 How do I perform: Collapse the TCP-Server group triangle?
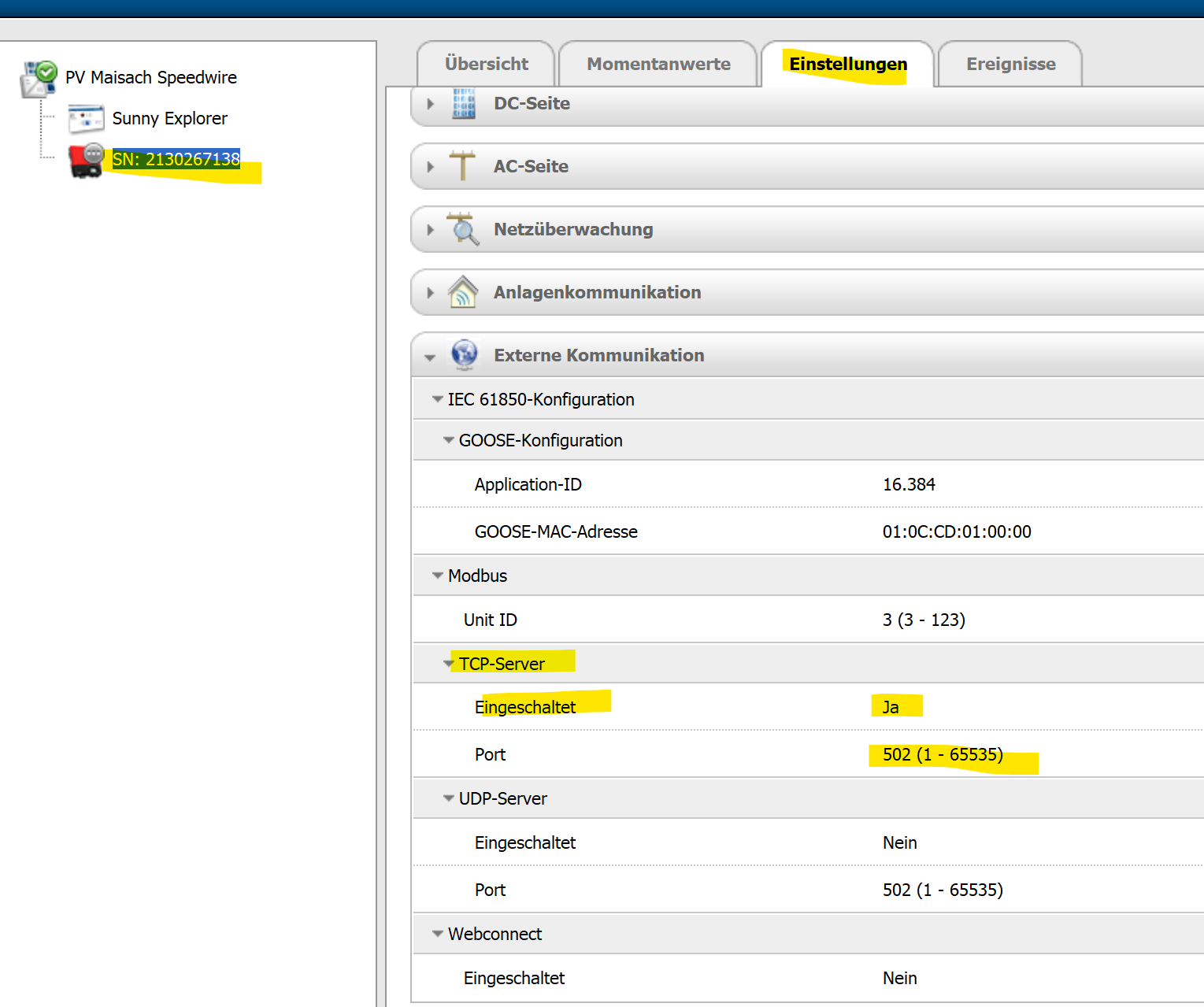448,664
